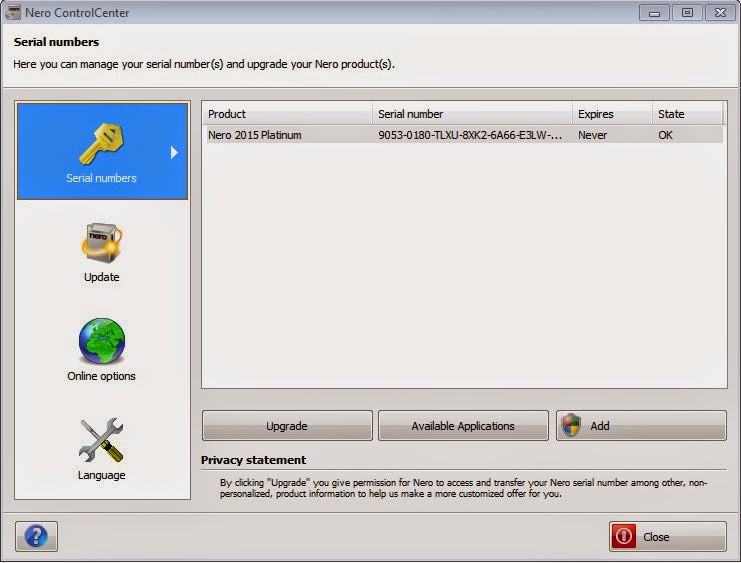Click the serial number 9053-0180-TLXU cell
Image resolution: width=741 pixels, height=563 pixels.
point(470,135)
